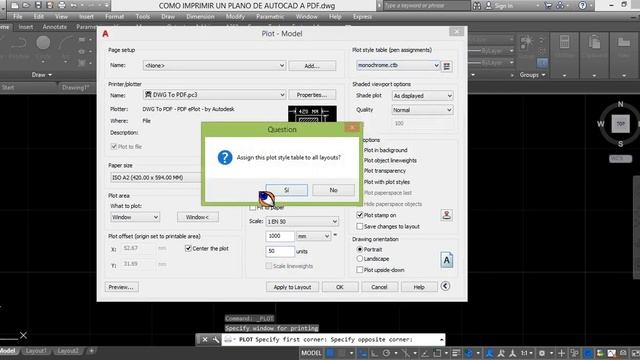This screenshot has height=360, width=640.
Task: Click the scale 1000 input field
Action: click(280, 236)
